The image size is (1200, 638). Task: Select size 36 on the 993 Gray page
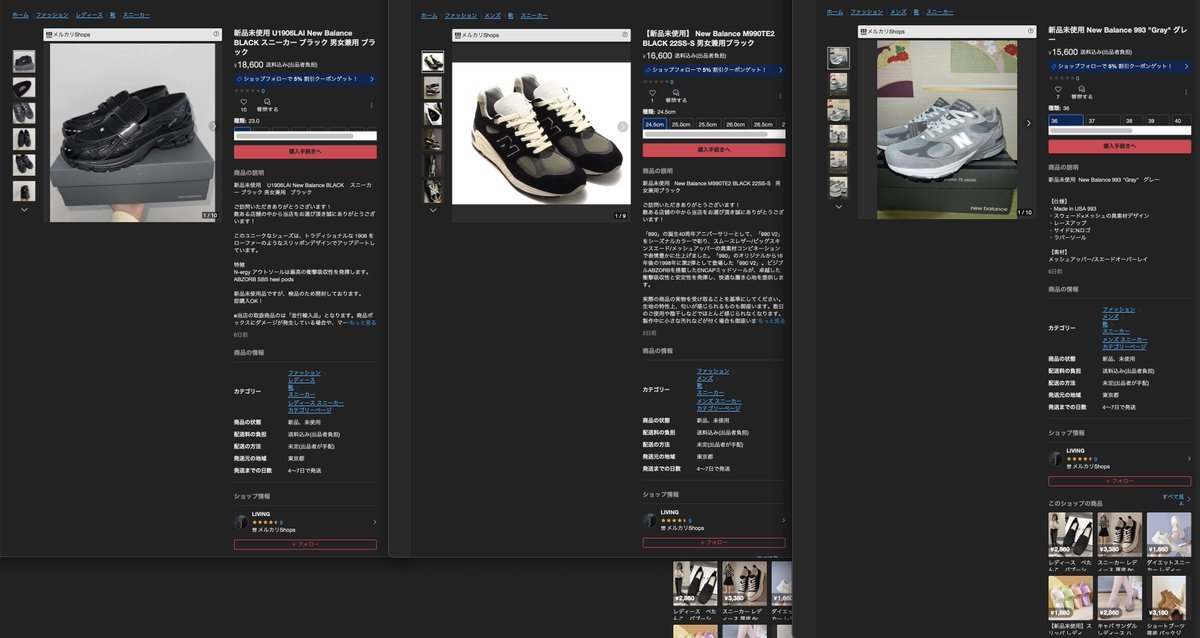(1066, 120)
